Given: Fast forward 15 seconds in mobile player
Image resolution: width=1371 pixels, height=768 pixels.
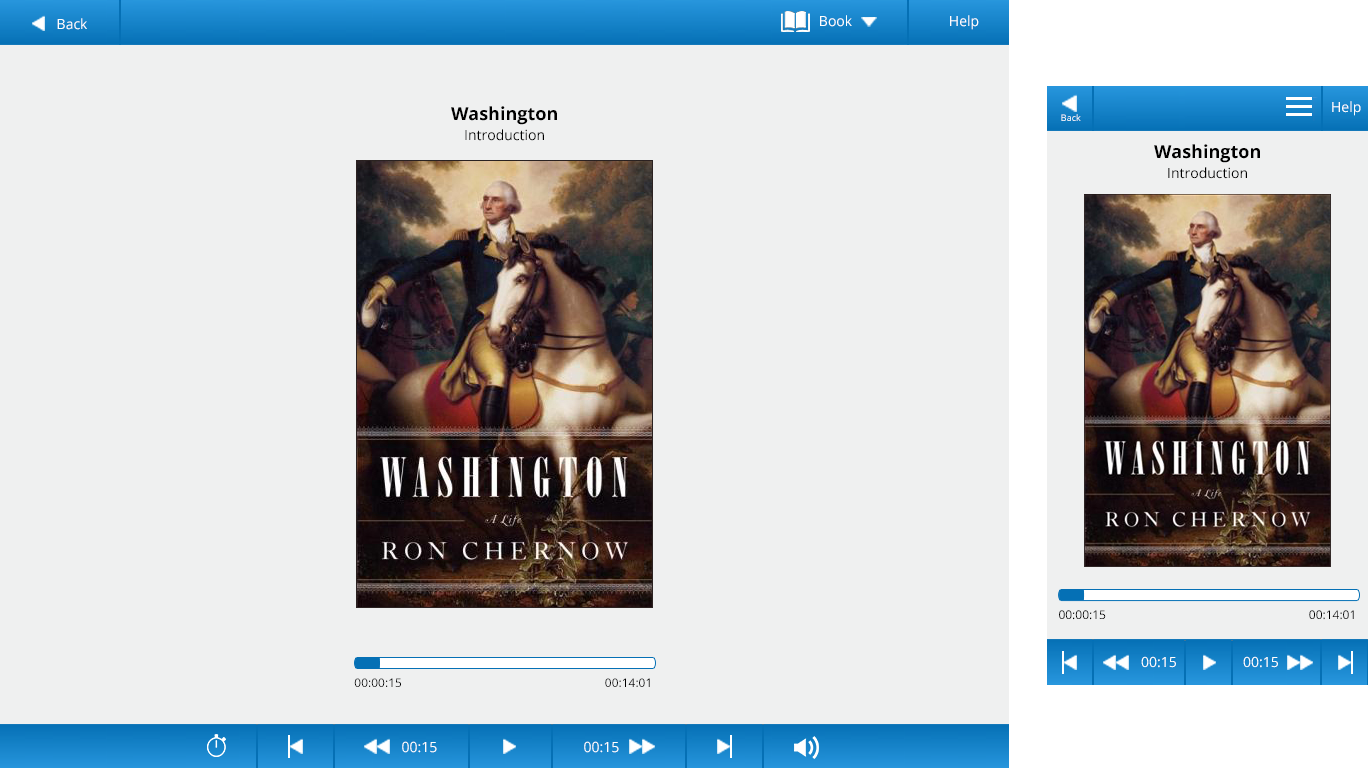Looking at the screenshot, I should pos(1277,662).
